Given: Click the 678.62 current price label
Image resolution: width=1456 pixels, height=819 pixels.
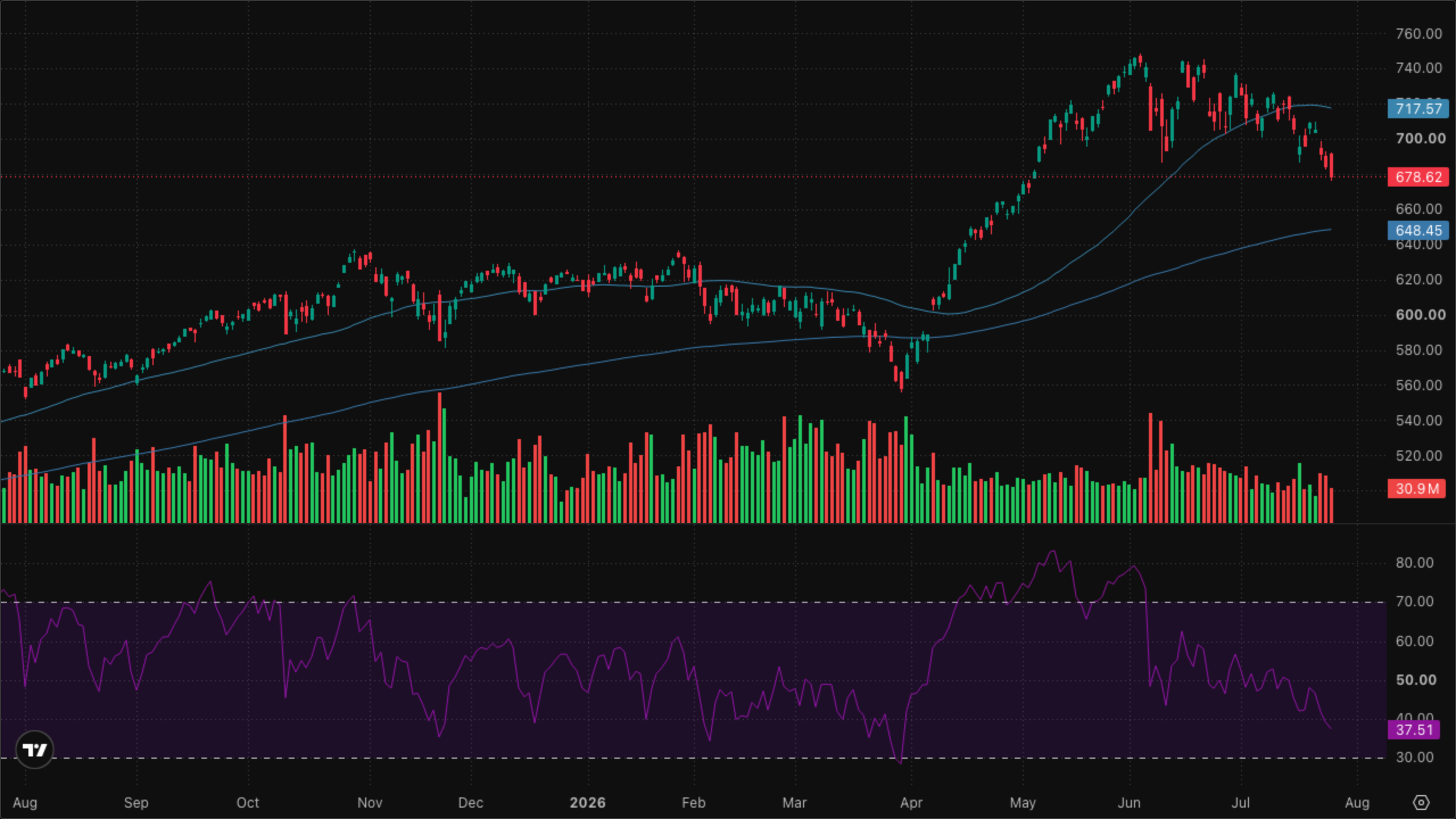Looking at the screenshot, I should (x=1418, y=177).
